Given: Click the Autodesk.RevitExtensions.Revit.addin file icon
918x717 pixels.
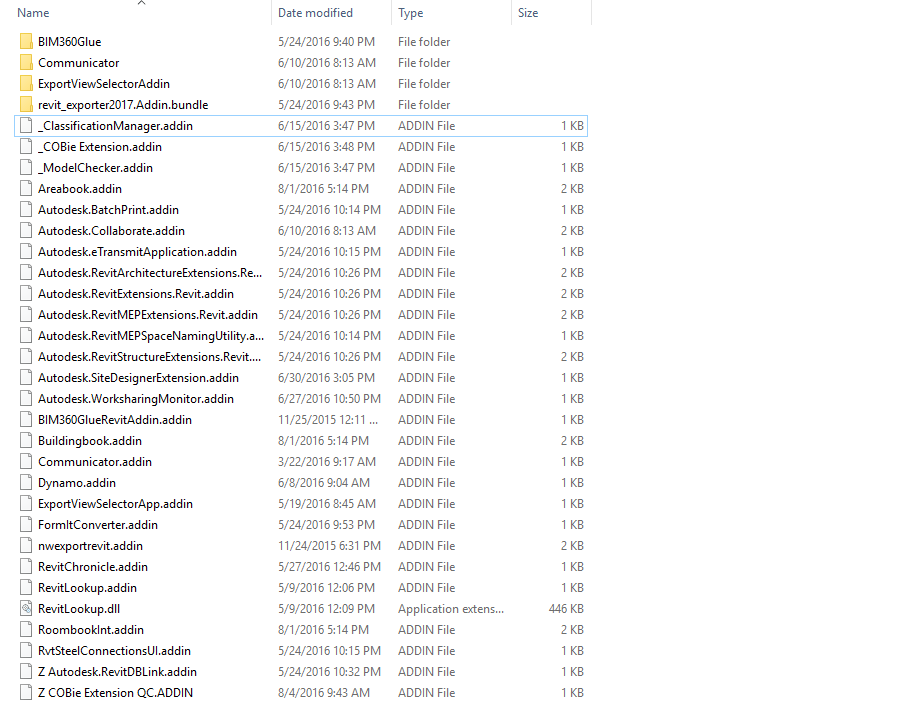Looking at the screenshot, I should (x=26, y=294).
